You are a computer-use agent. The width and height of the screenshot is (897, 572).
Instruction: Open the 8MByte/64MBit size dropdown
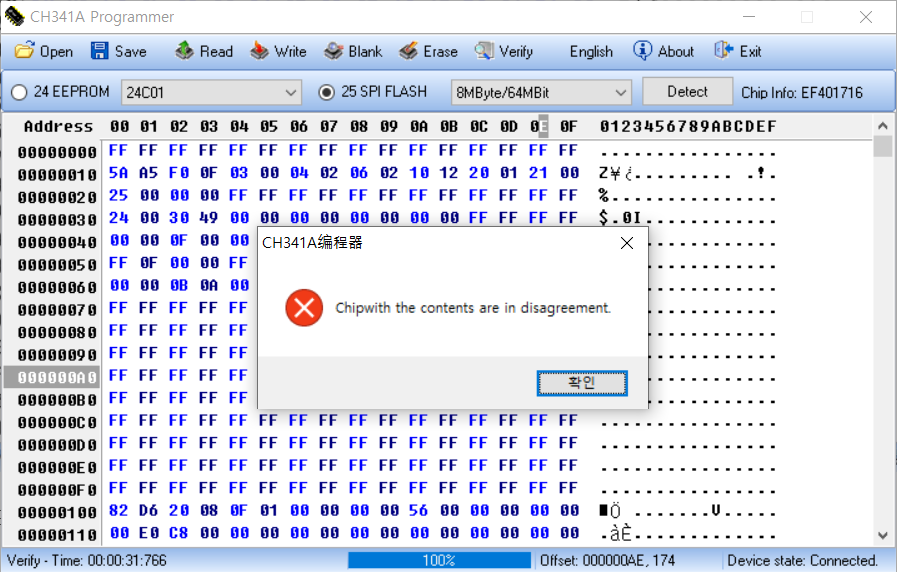[x=541, y=92]
